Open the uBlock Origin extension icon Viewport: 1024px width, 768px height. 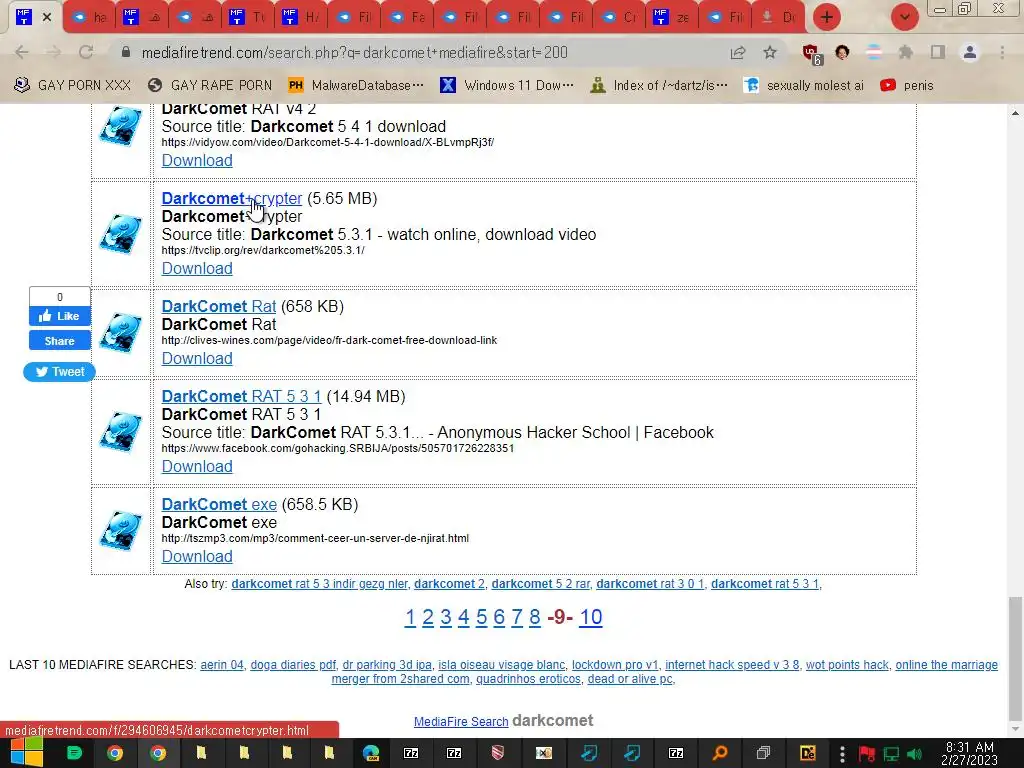[812, 54]
